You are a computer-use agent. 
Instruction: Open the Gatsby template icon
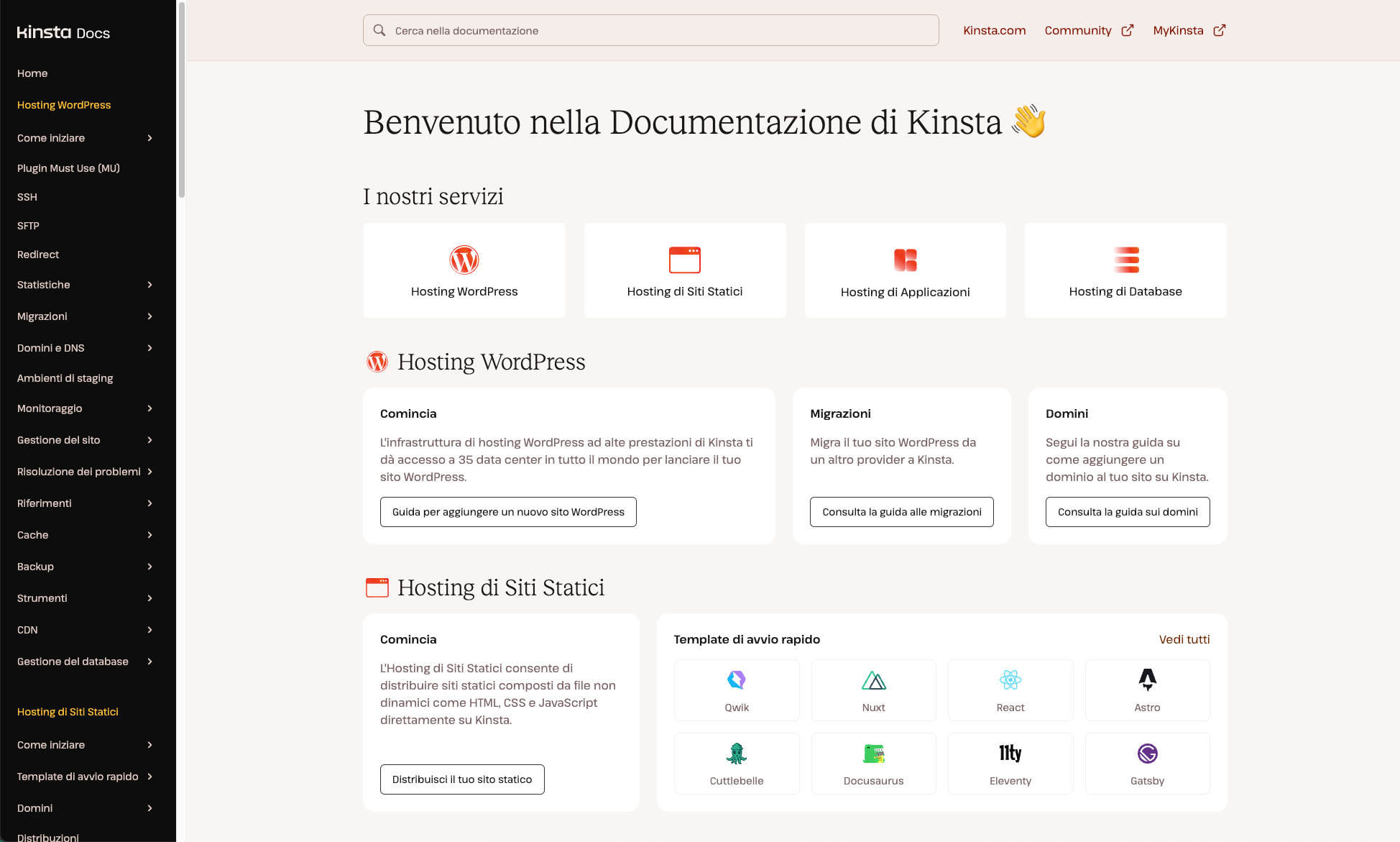point(1147,753)
